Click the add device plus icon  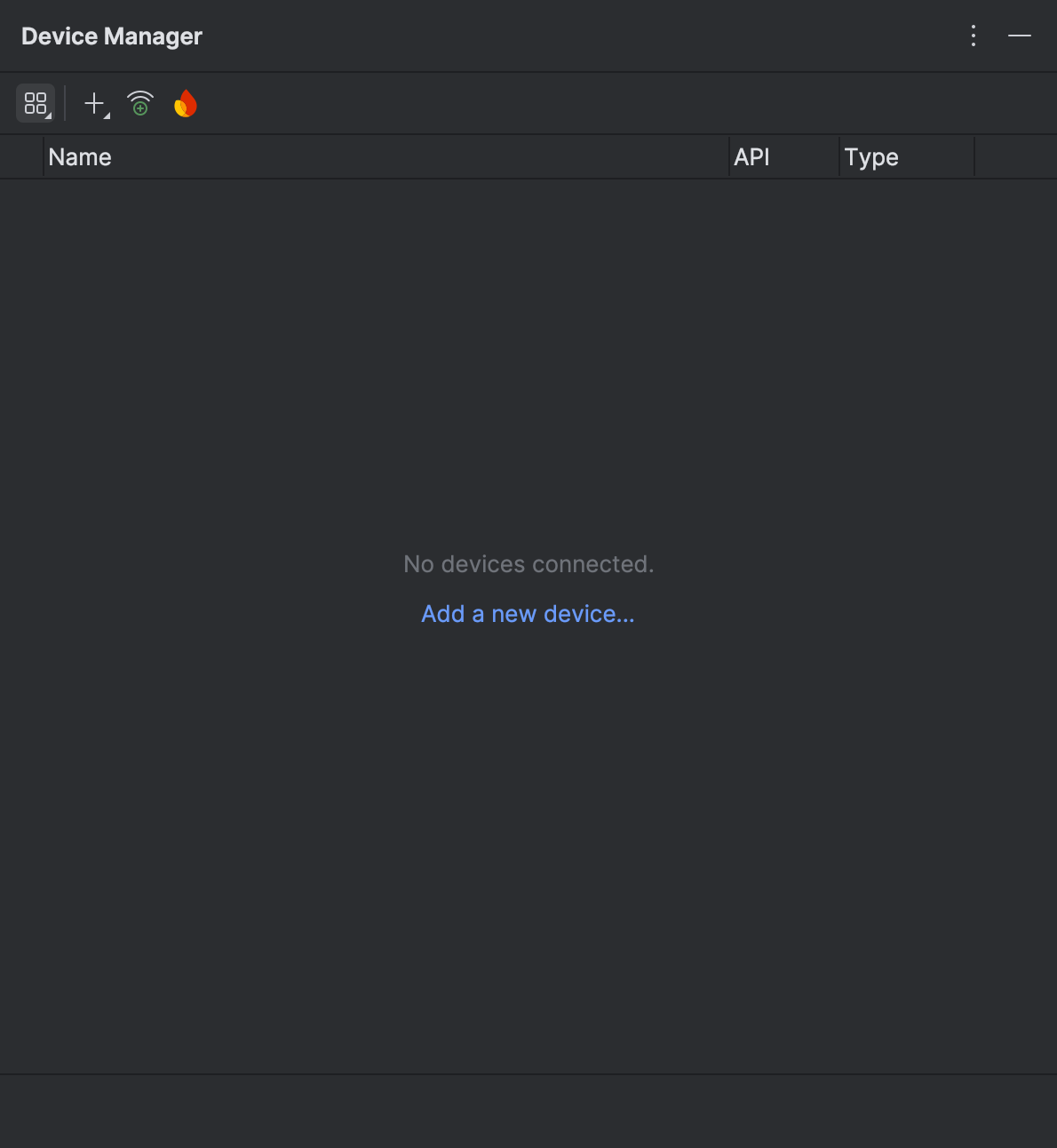click(94, 102)
